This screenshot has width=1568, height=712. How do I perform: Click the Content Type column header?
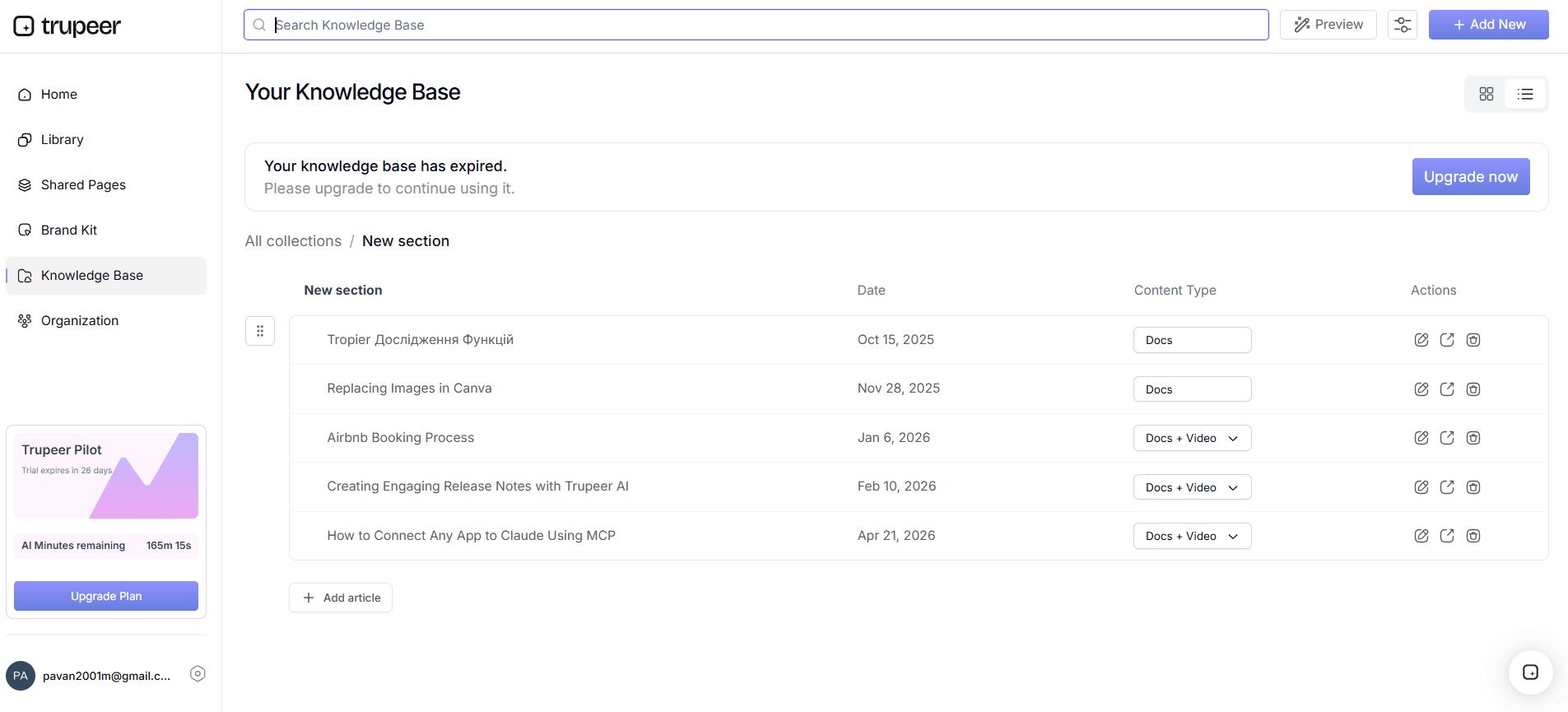tap(1175, 291)
